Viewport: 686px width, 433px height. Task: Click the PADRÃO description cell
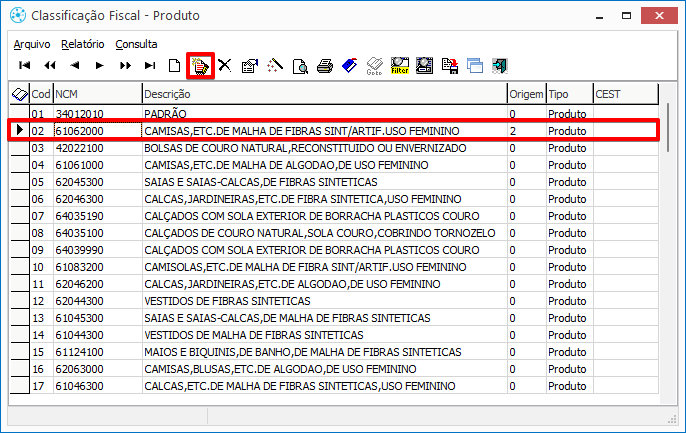[325, 114]
